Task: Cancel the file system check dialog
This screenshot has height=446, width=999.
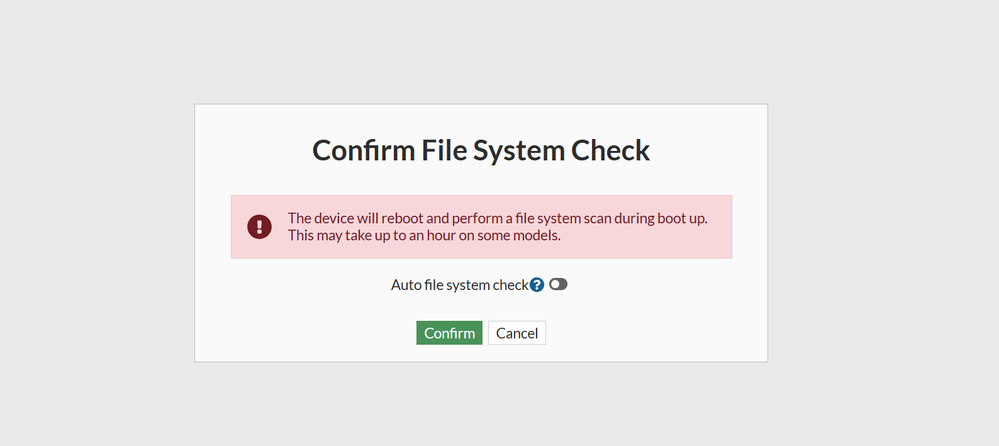Action: click(517, 333)
